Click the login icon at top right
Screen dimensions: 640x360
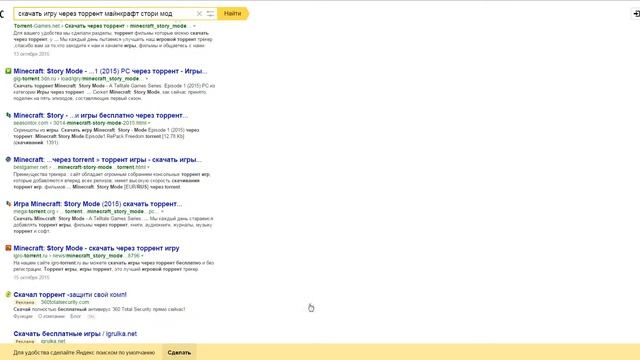point(636,13)
